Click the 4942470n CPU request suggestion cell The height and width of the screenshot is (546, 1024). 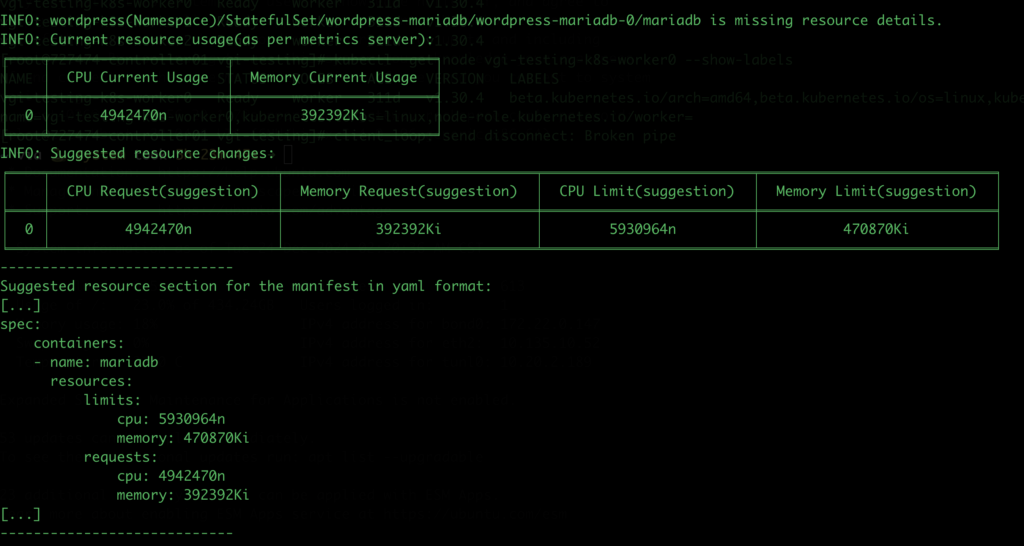tap(163, 229)
